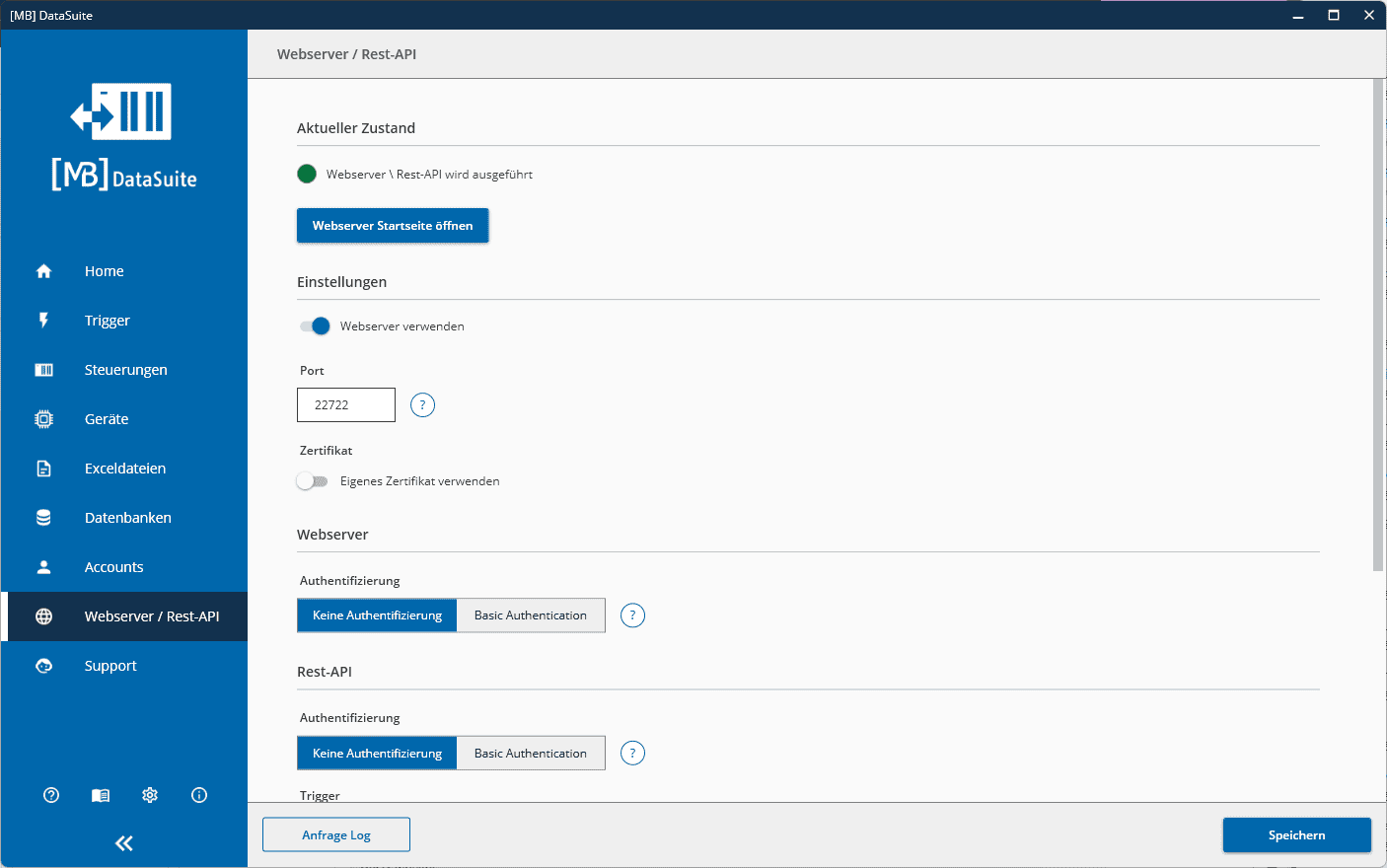The image size is (1387, 868).
Task: Click the help question-mark icon in sidebar footer
Action: (51, 795)
